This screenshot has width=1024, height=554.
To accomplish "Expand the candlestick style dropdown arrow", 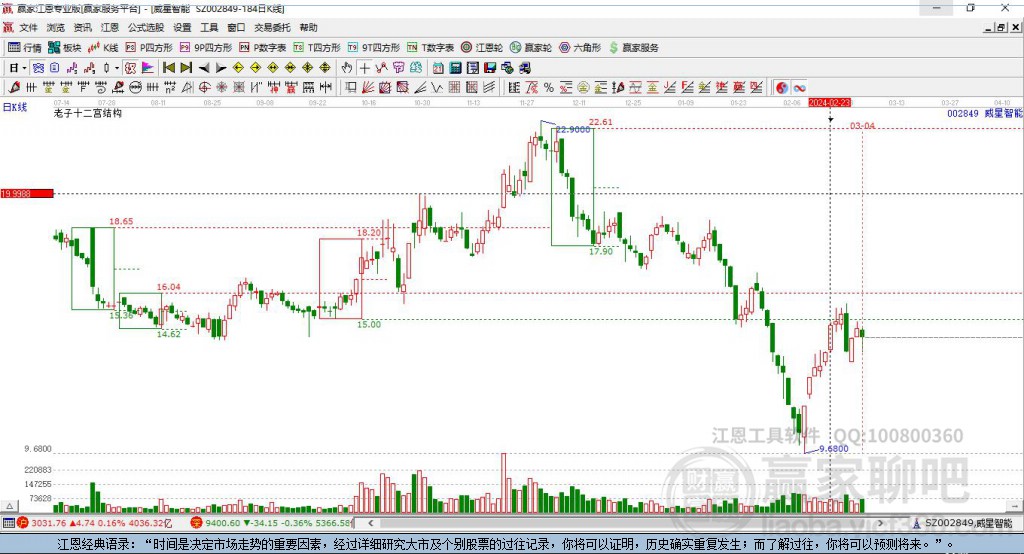I will point(117,68).
